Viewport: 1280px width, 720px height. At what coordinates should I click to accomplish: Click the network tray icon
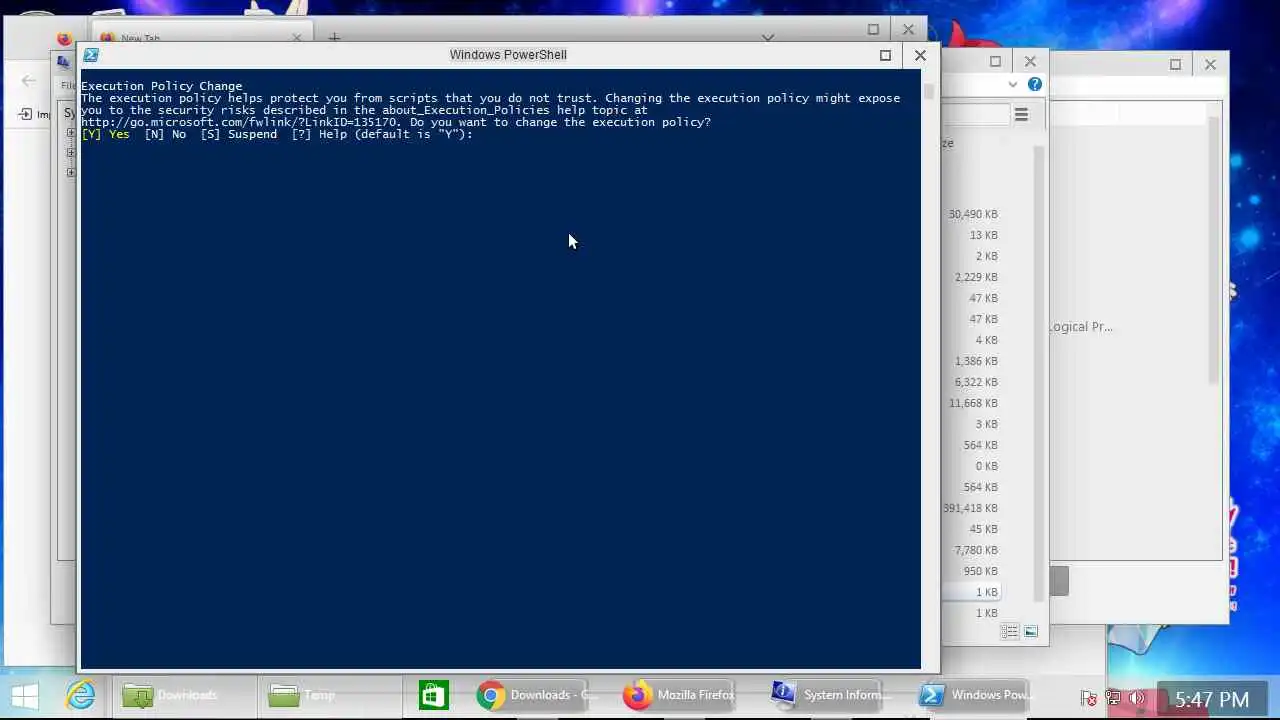pos(1113,698)
